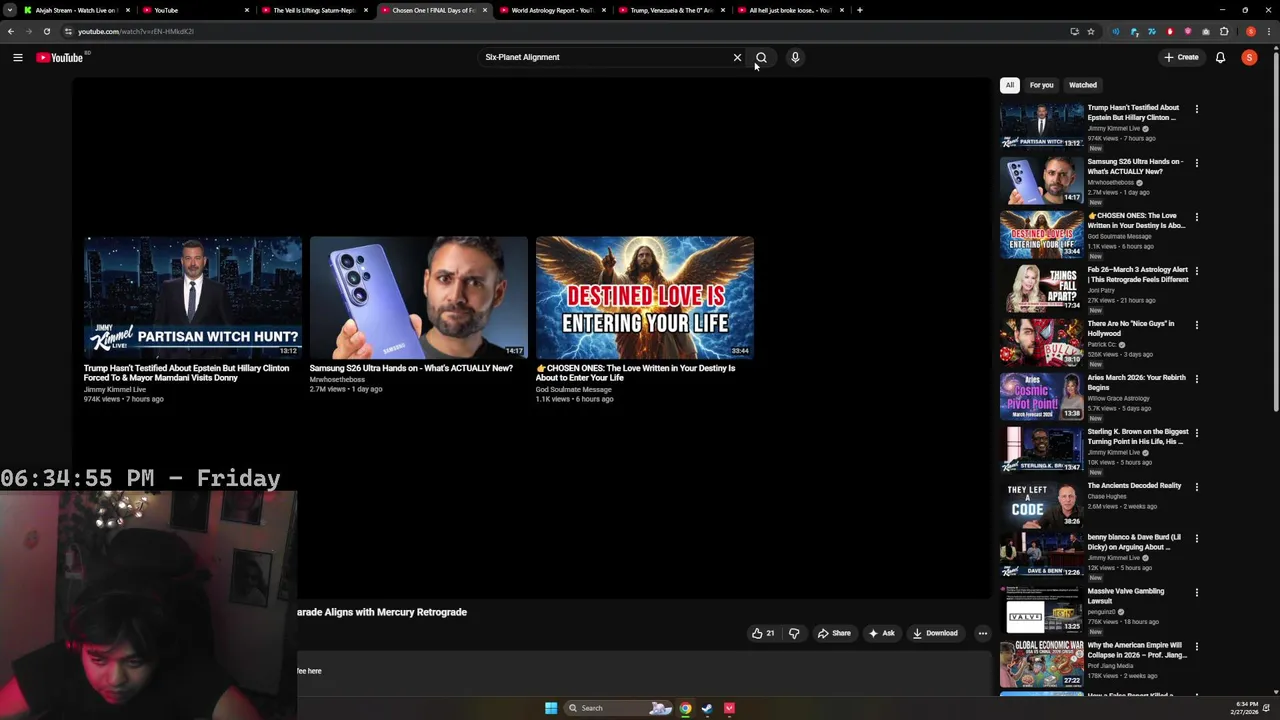
Task: Open the notifications bell
Action: point(1220,57)
